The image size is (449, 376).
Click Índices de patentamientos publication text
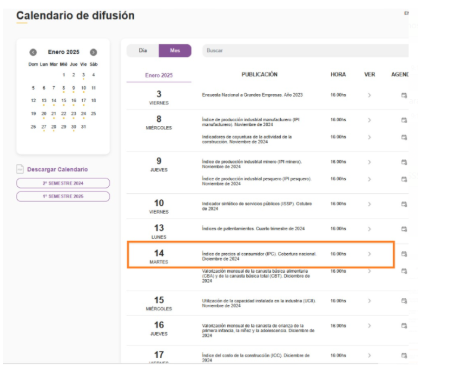pos(253,229)
